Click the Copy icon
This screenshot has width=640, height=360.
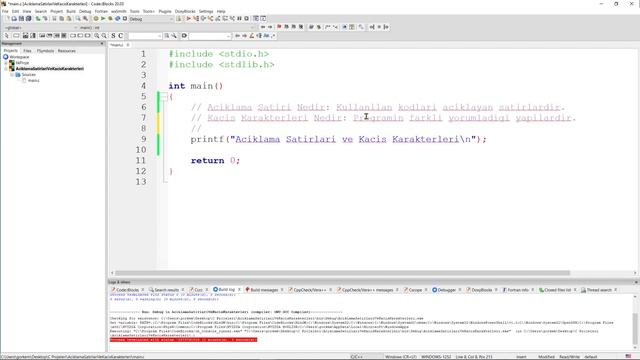[62, 19]
